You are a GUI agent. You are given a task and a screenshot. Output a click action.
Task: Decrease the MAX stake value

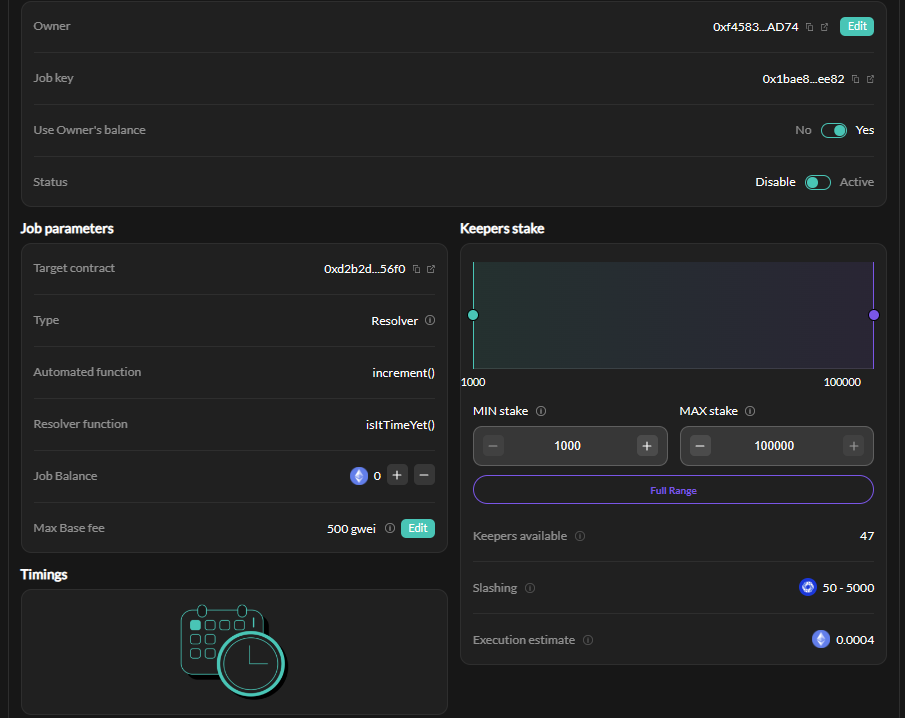click(701, 446)
